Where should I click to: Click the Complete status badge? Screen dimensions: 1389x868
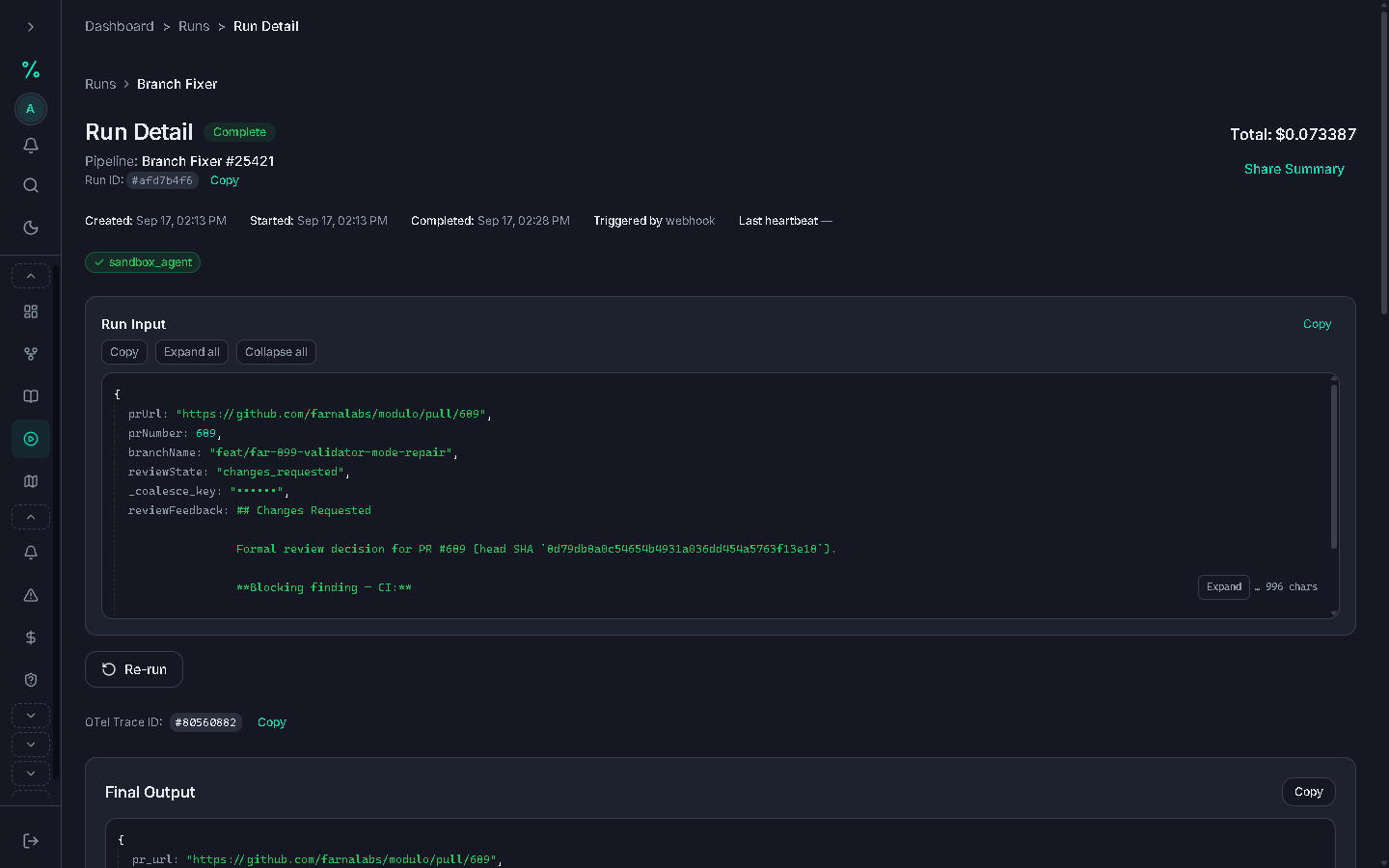click(239, 132)
